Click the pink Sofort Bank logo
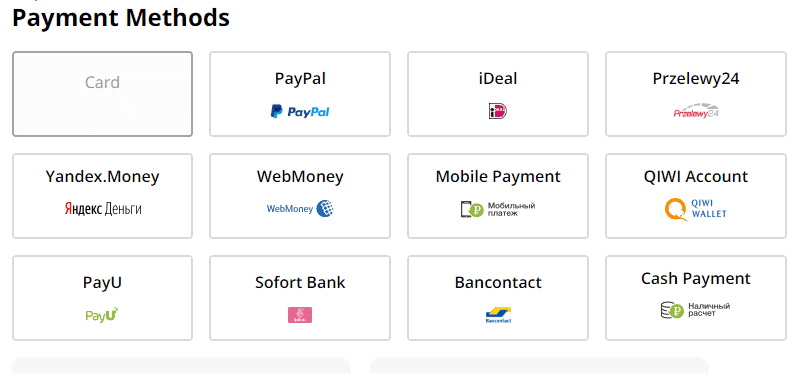The height and width of the screenshot is (373, 808). point(300,315)
